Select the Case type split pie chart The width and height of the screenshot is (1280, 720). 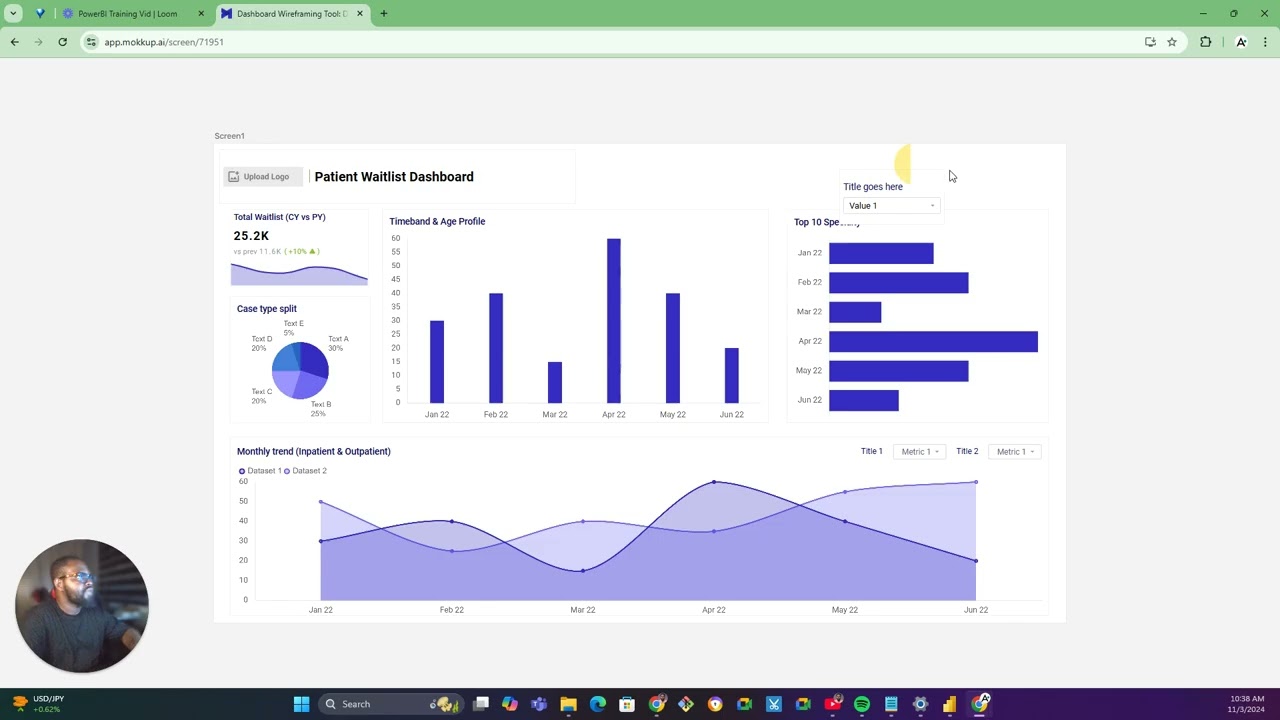coord(300,370)
